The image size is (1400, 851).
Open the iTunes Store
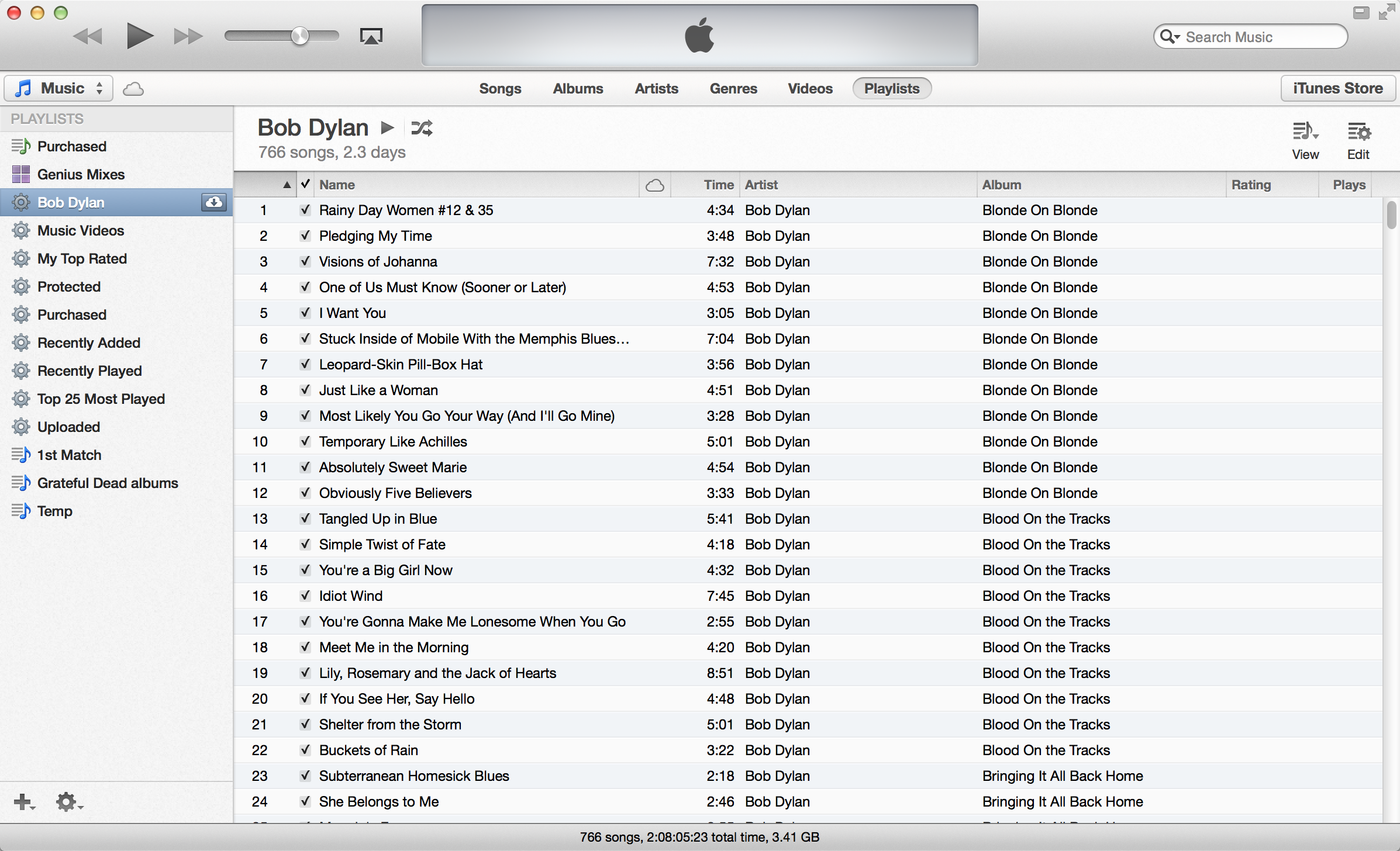coord(1337,88)
